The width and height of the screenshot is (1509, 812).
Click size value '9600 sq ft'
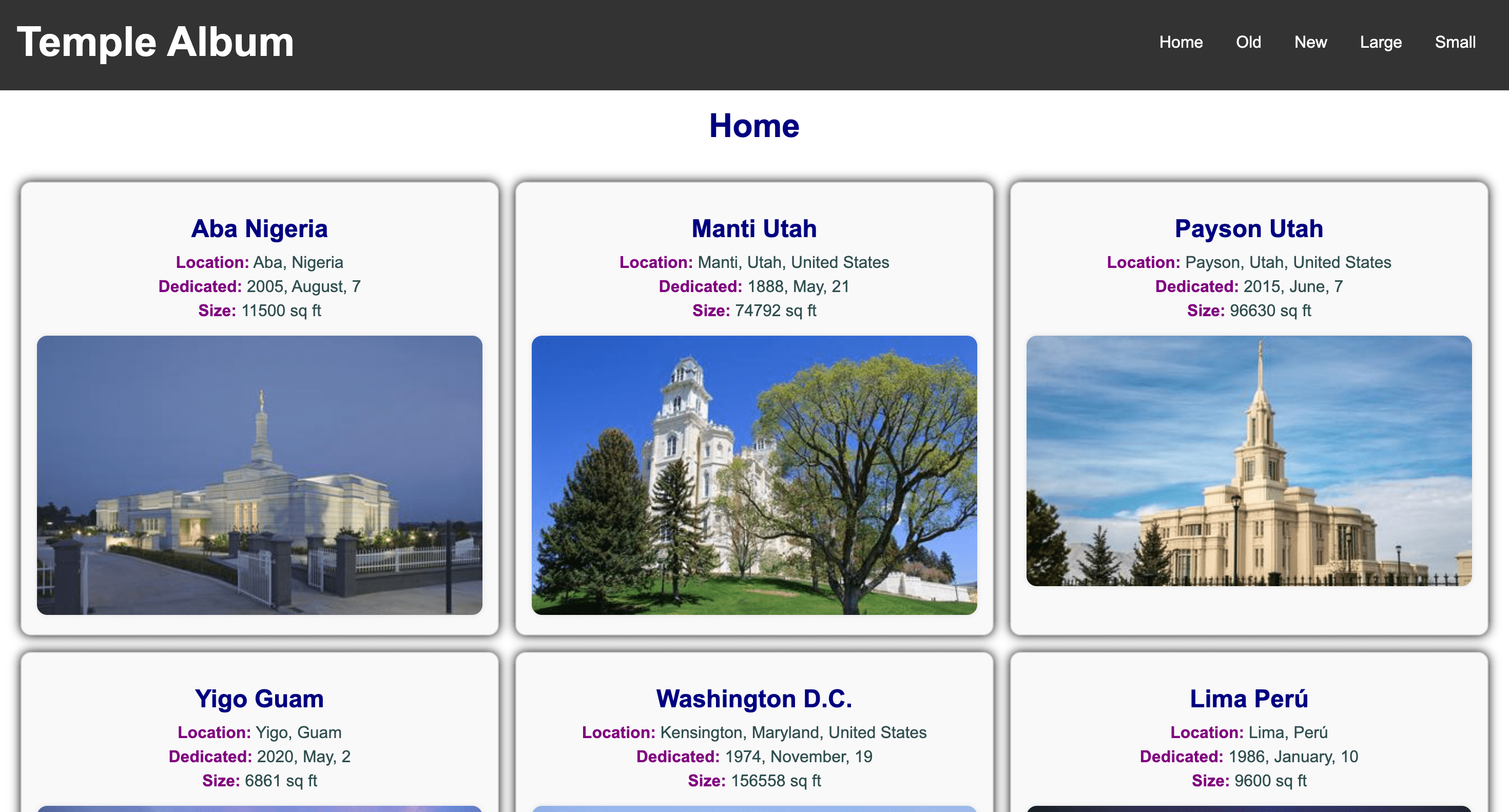click(x=1270, y=780)
